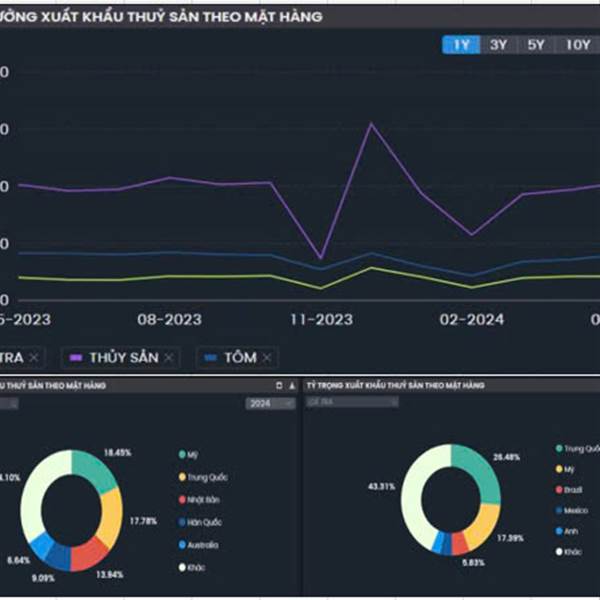Click the download icon in left donut panel header

[292, 386]
